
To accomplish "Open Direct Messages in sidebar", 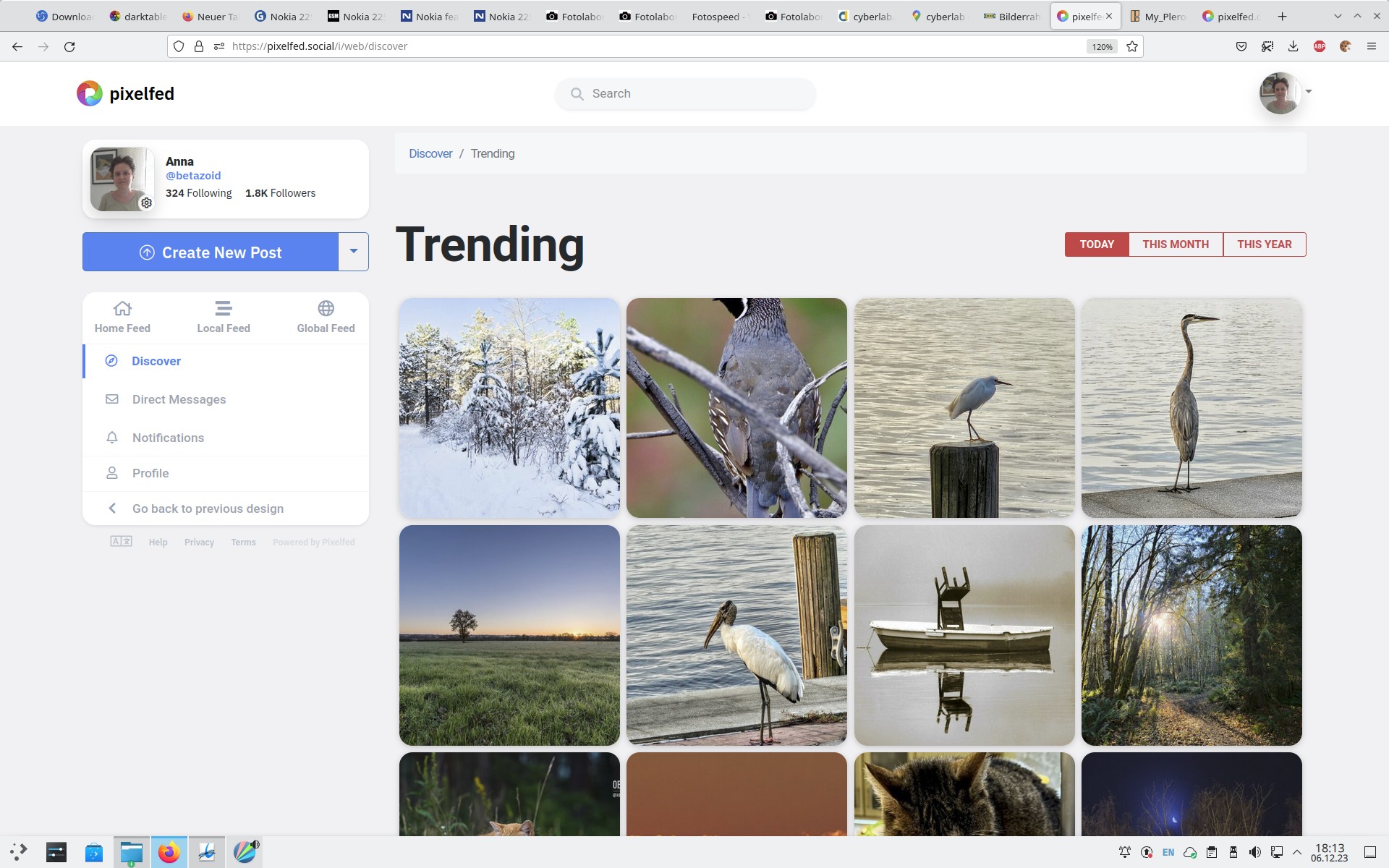I will click(179, 399).
